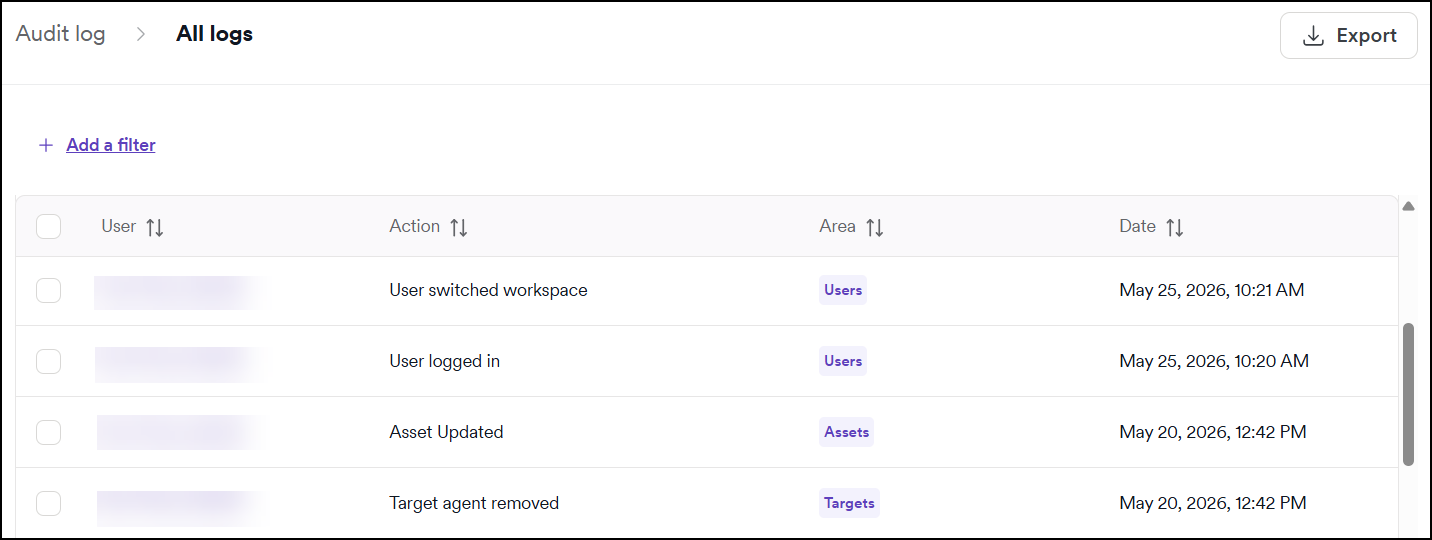The image size is (1432, 540).
Task: Click Users tag in User logged in row
Action: tap(843, 361)
